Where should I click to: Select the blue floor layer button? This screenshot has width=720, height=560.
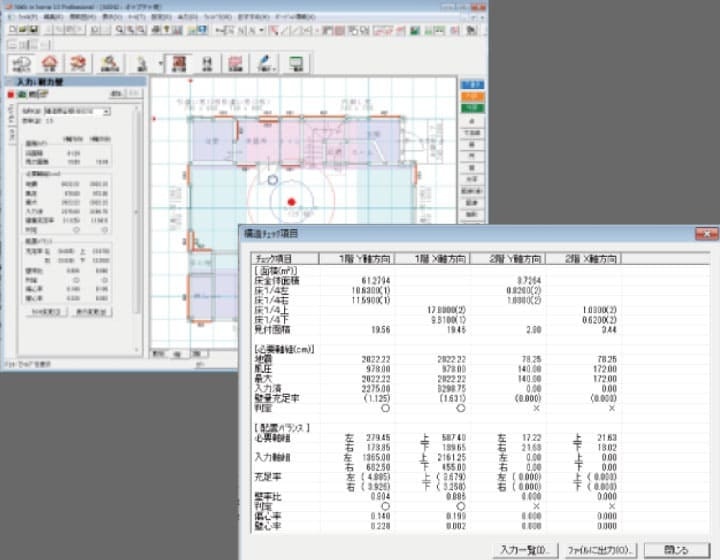[x=473, y=85]
